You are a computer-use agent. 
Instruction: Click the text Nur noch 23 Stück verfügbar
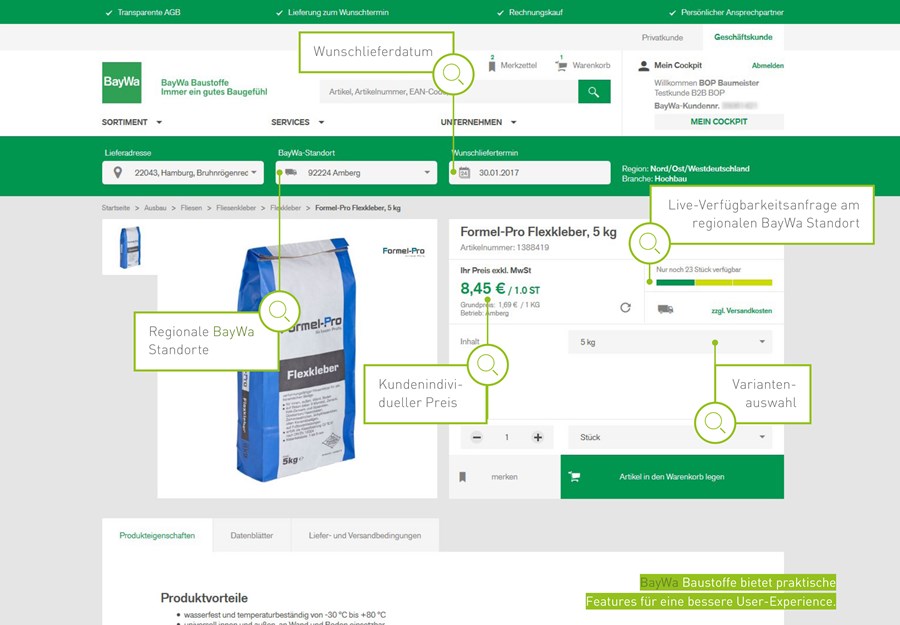pos(699,269)
